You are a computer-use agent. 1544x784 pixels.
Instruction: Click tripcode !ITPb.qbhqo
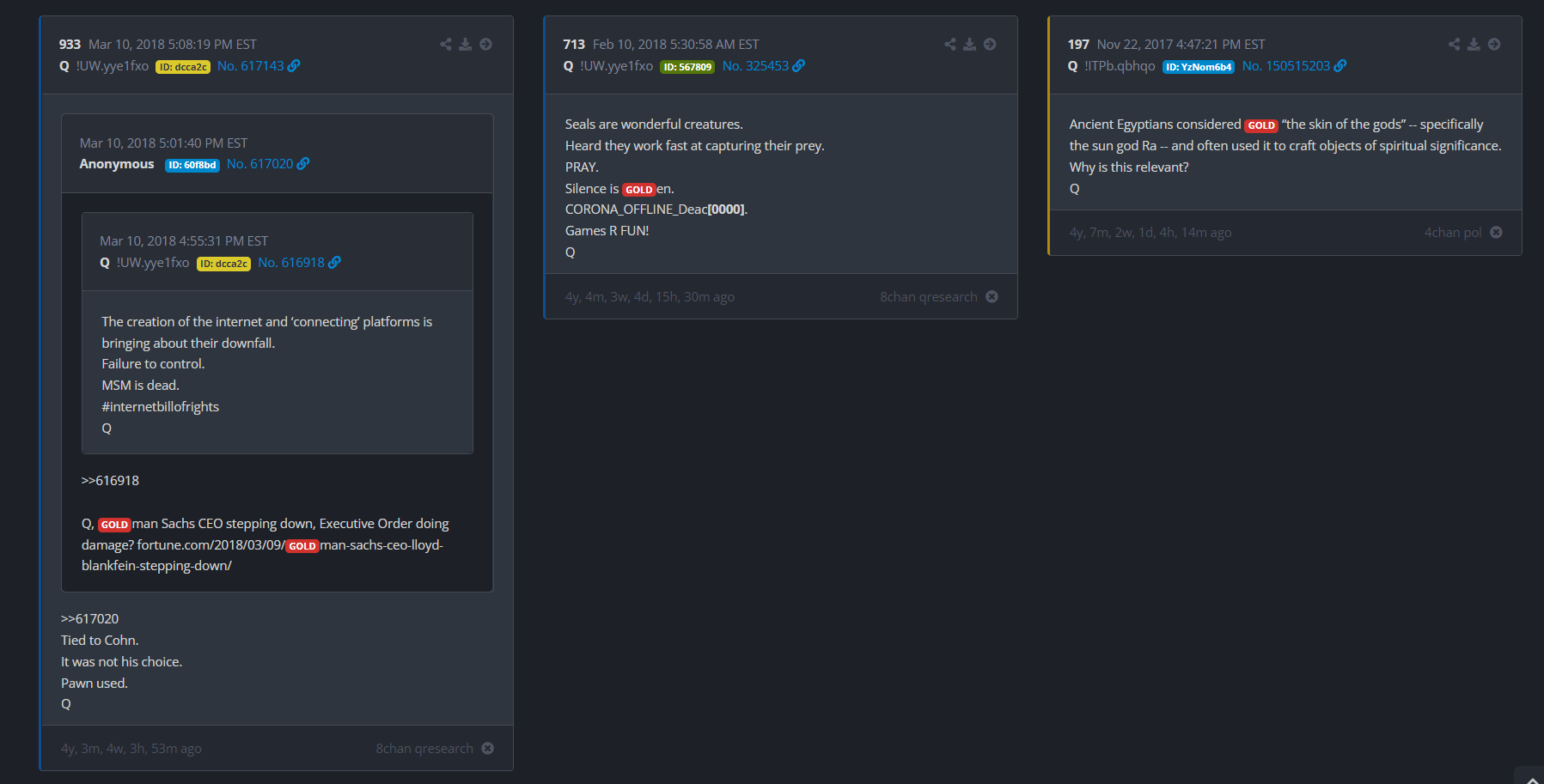[1120, 65]
